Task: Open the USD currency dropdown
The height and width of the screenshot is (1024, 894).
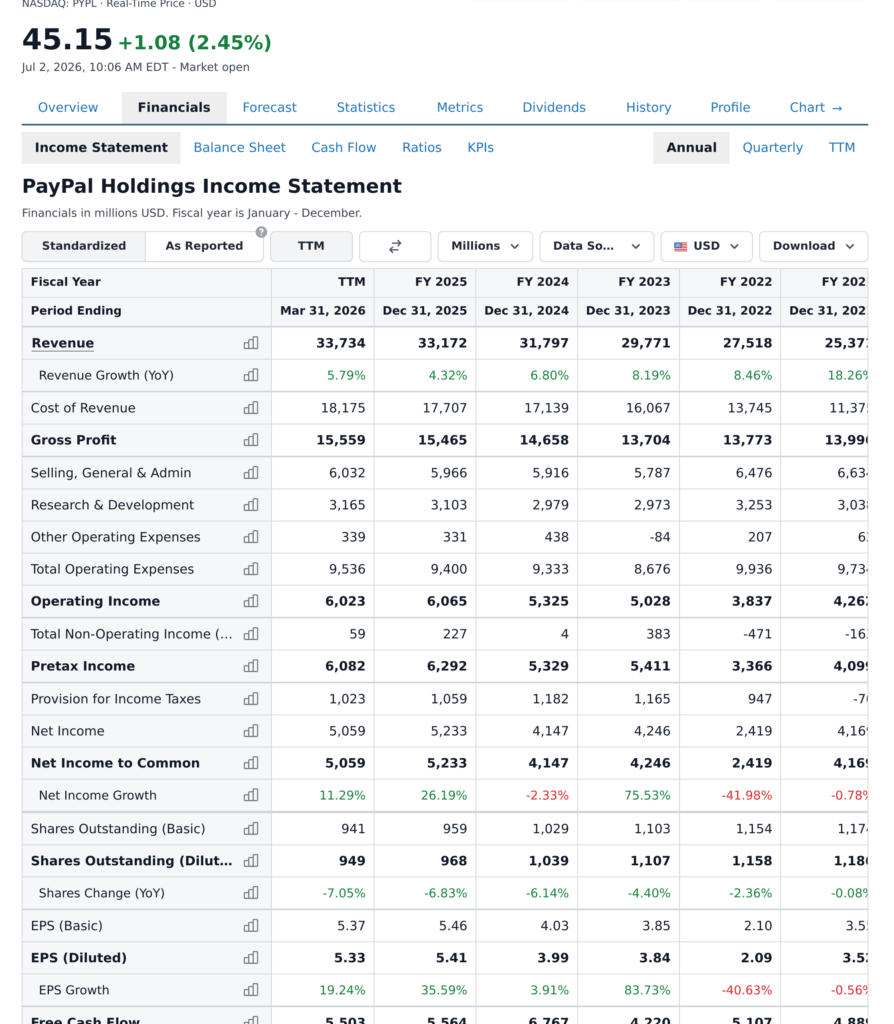Action: pos(707,246)
